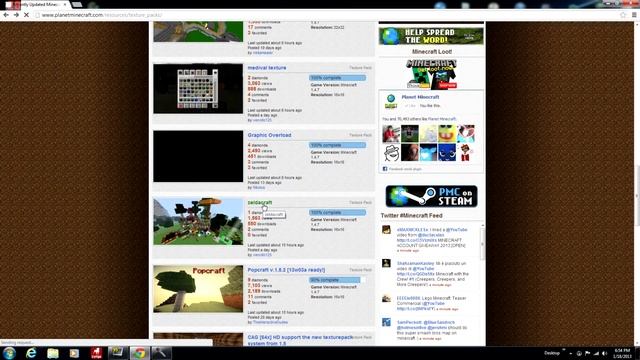Image resolution: width=640 pixels, height=360 pixels.
Task: Click first Facebook fan avatar in top row
Action: [x=391, y=134]
